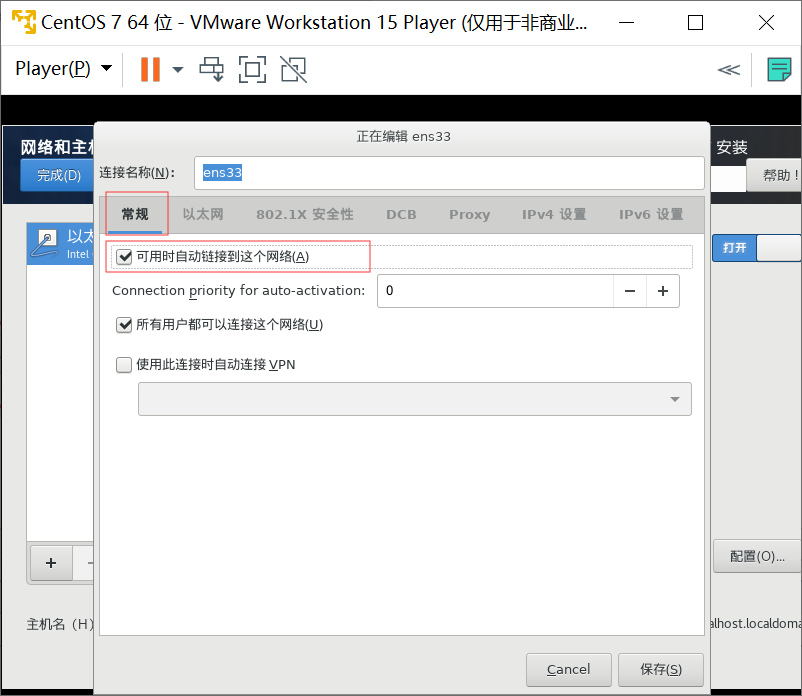Go to IPv4 设置 tab
This screenshot has height=696, width=802.
pyautogui.click(x=554, y=214)
